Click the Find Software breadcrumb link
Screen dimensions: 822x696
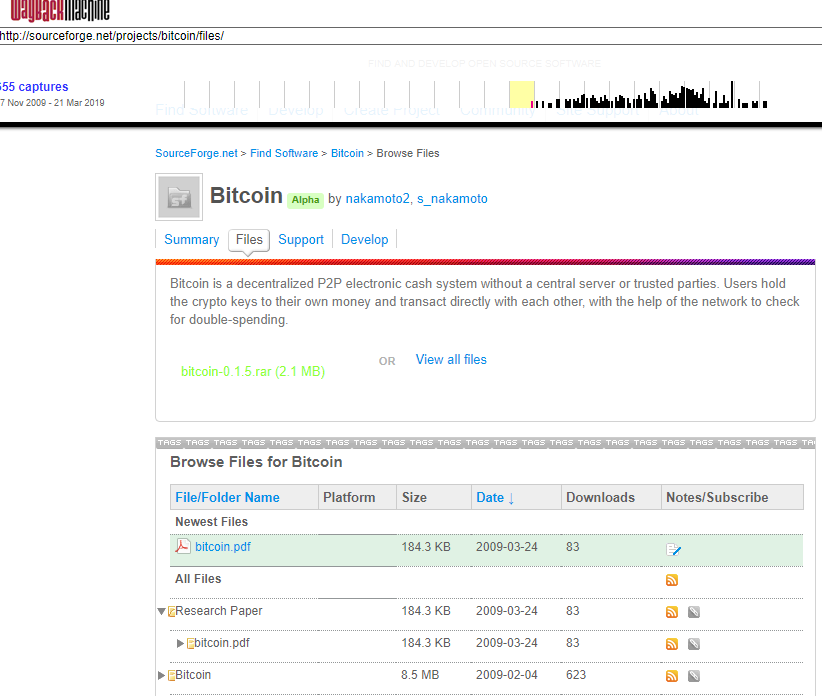pyautogui.click(x=284, y=153)
